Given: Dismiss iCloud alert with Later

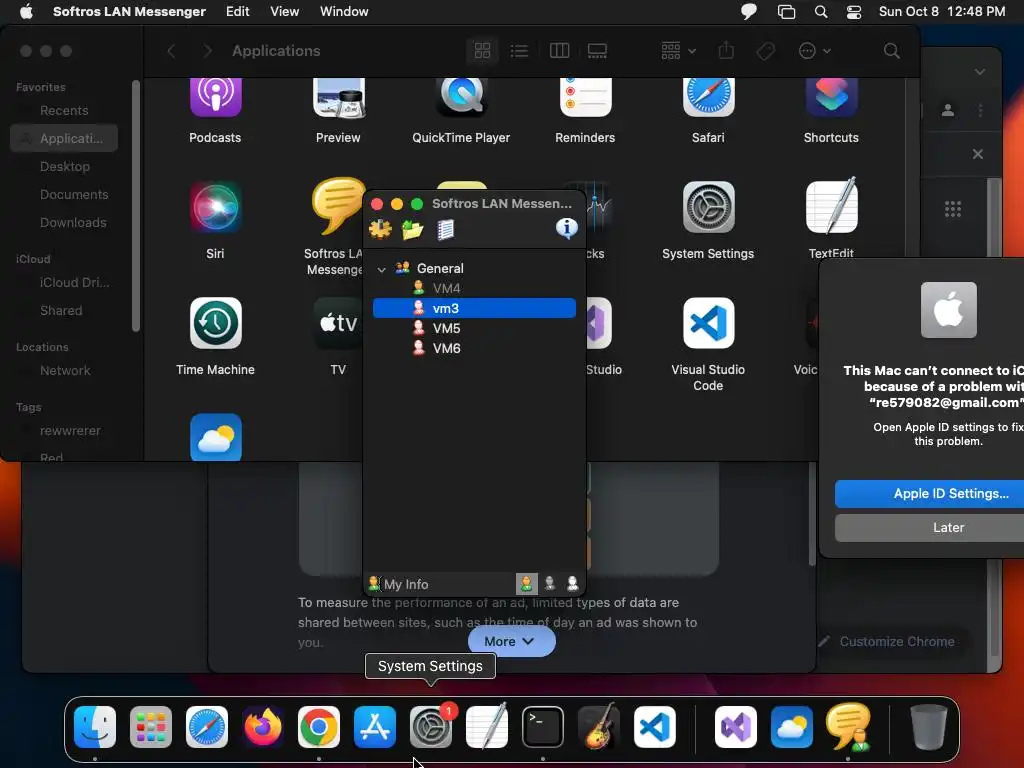Looking at the screenshot, I should pyautogui.click(x=929, y=528).
